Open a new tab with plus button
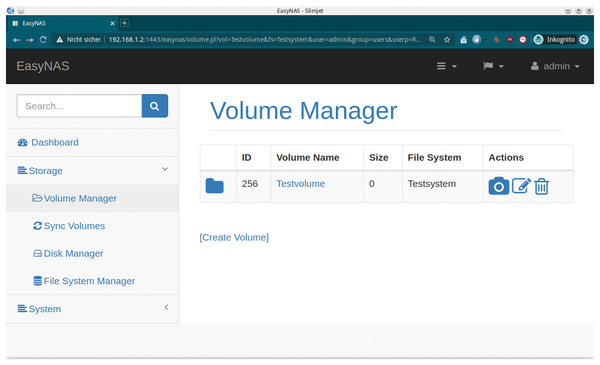600x365 pixels. pos(124,23)
